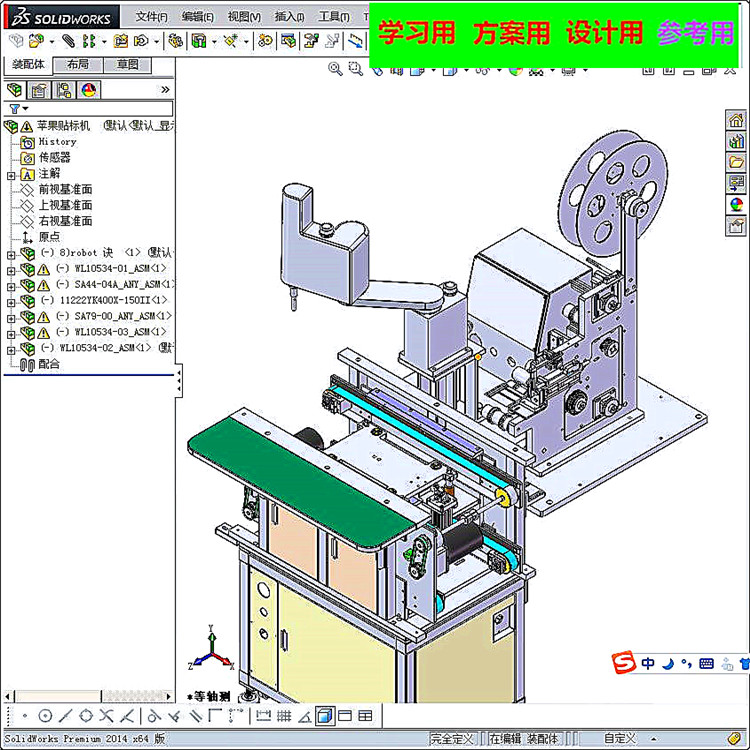The width and height of the screenshot is (750, 750).
Task: Switch to the 草图 tab
Action: tap(127, 65)
